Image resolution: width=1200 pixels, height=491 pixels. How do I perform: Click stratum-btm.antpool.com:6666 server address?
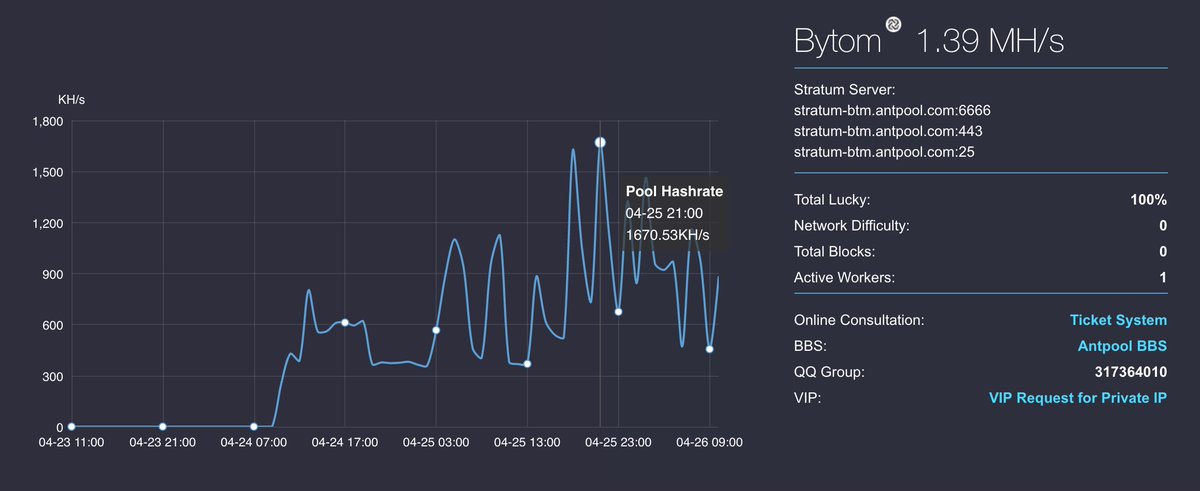892,110
